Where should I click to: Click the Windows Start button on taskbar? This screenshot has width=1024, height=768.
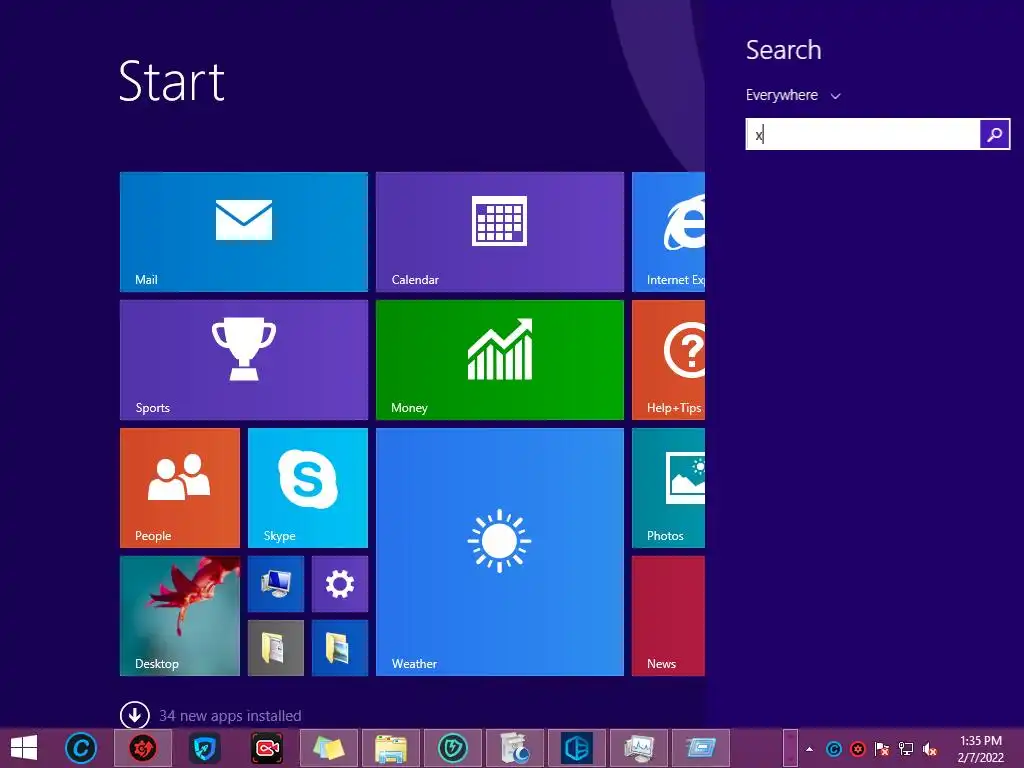pyautogui.click(x=24, y=748)
